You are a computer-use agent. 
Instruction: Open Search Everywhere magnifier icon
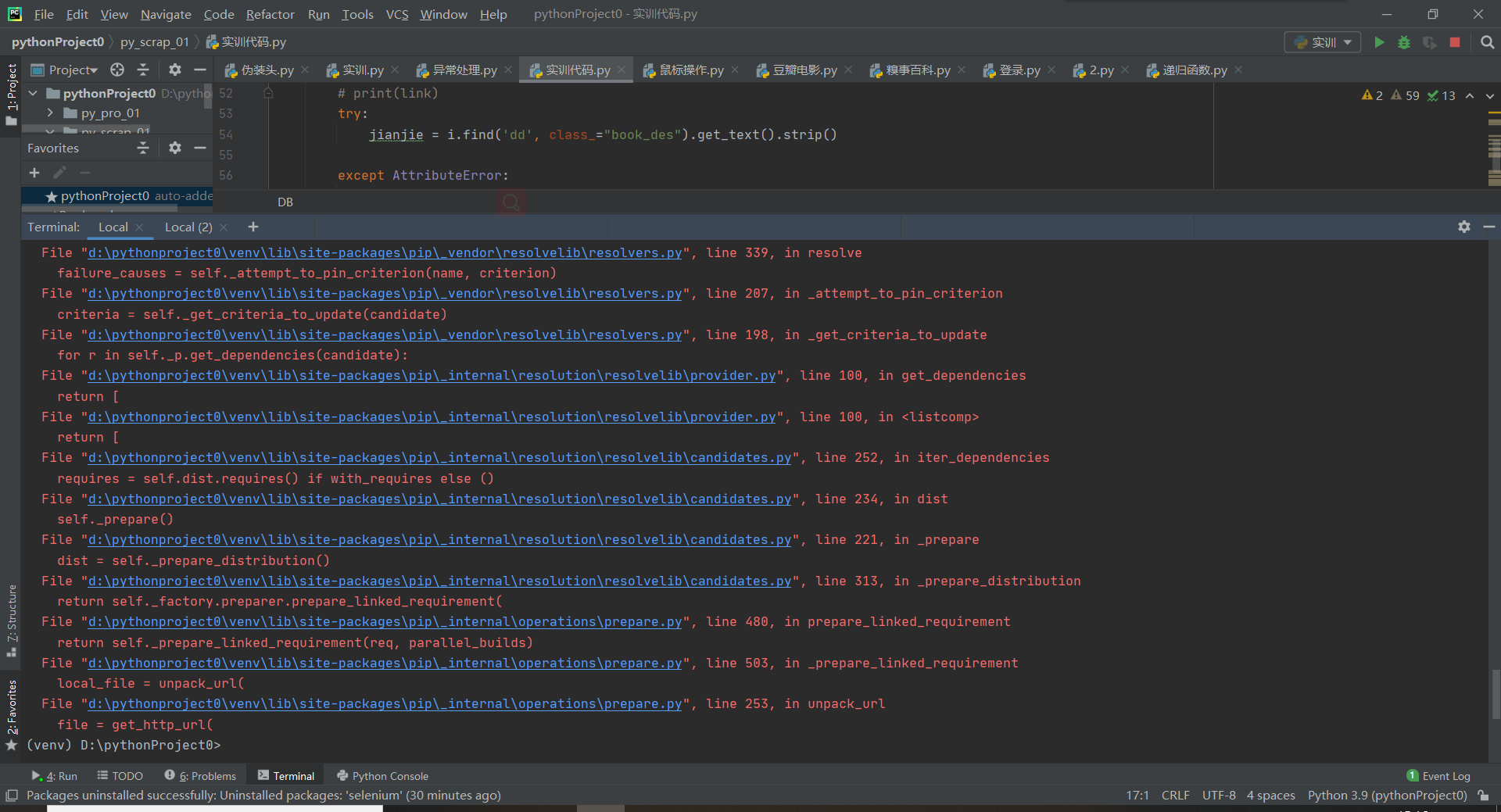1487,42
